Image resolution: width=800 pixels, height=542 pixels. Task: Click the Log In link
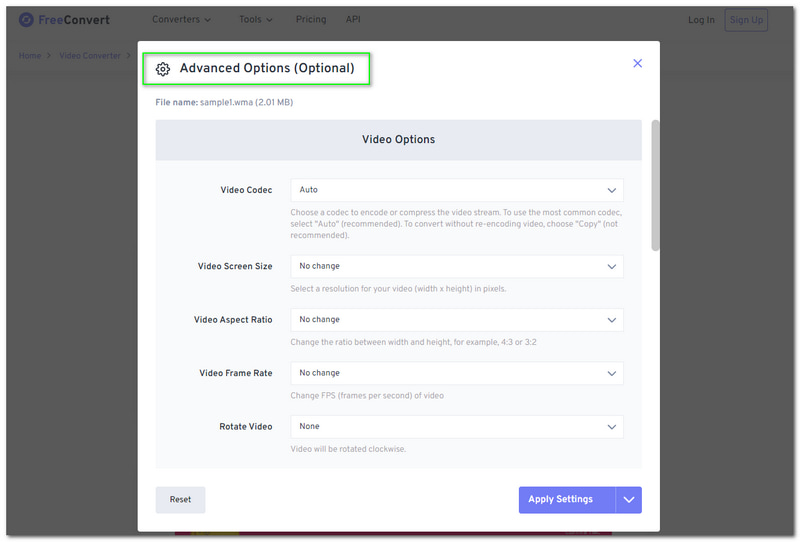coord(701,20)
